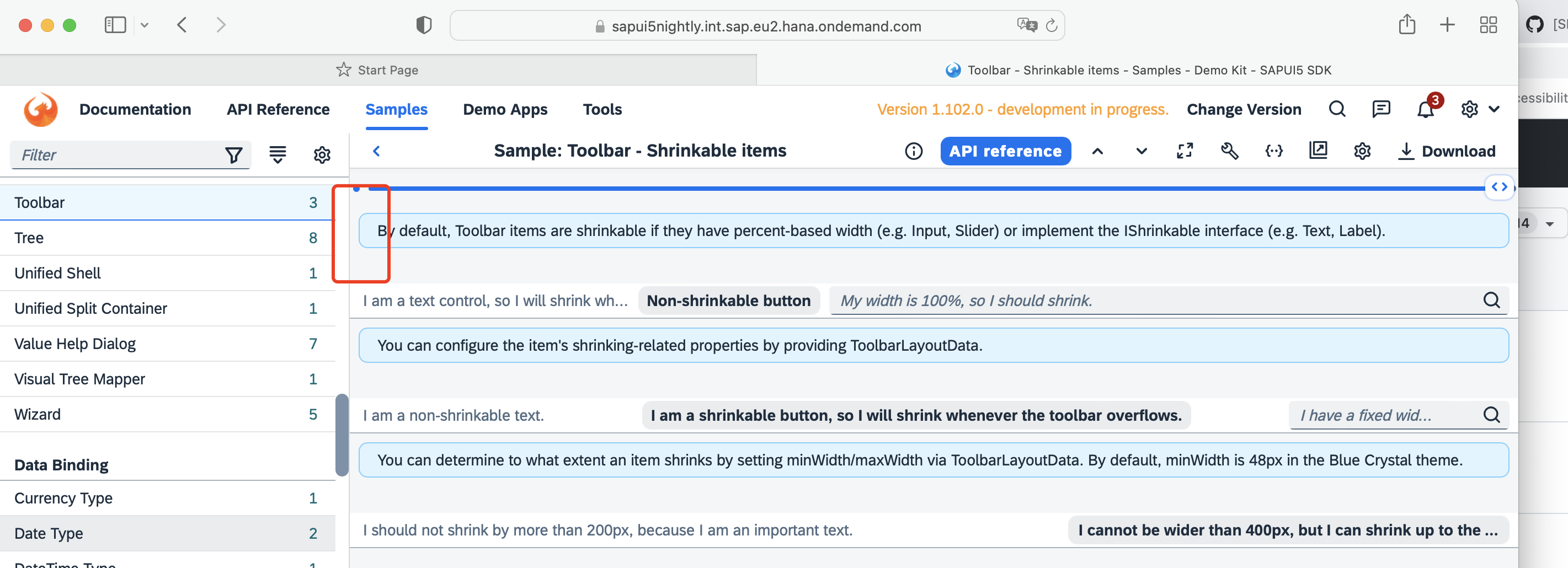Switch to API Reference tab
The height and width of the screenshot is (568, 1568).
tap(278, 110)
